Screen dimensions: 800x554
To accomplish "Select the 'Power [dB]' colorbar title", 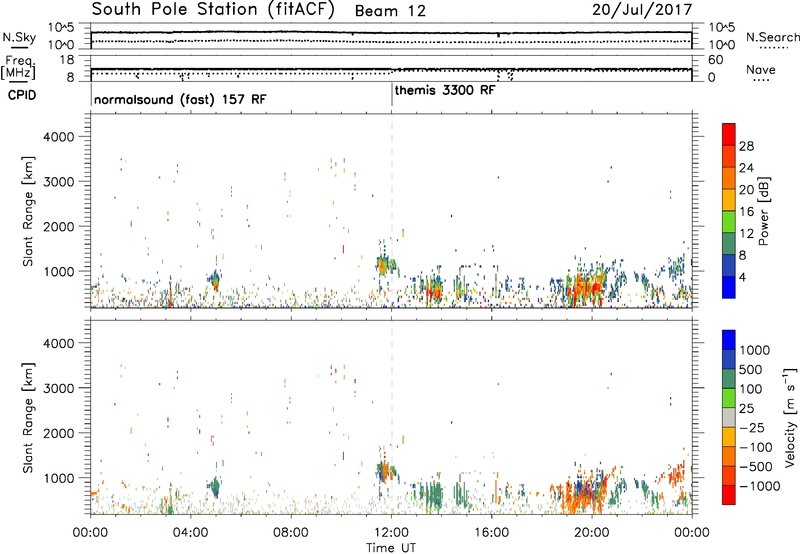I will (x=763, y=211).
